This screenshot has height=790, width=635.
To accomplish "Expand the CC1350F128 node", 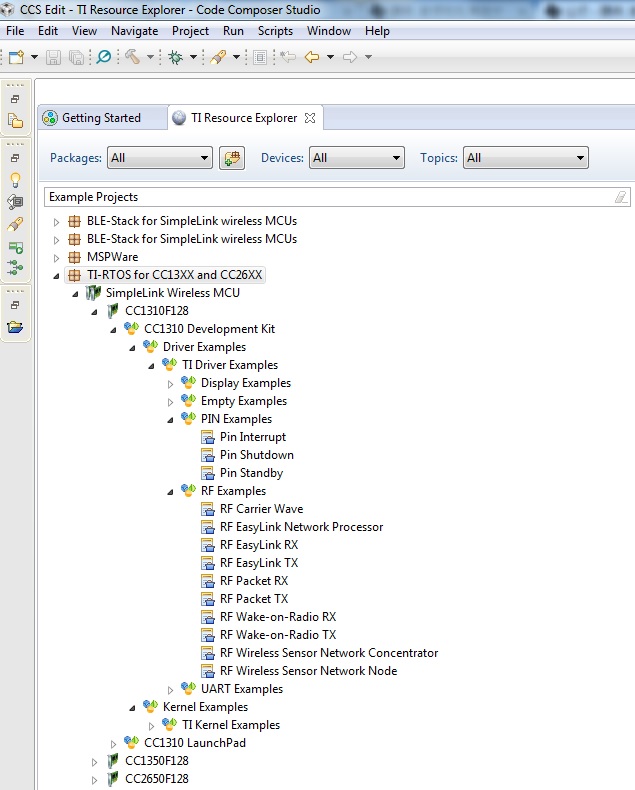I will point(94,762).
